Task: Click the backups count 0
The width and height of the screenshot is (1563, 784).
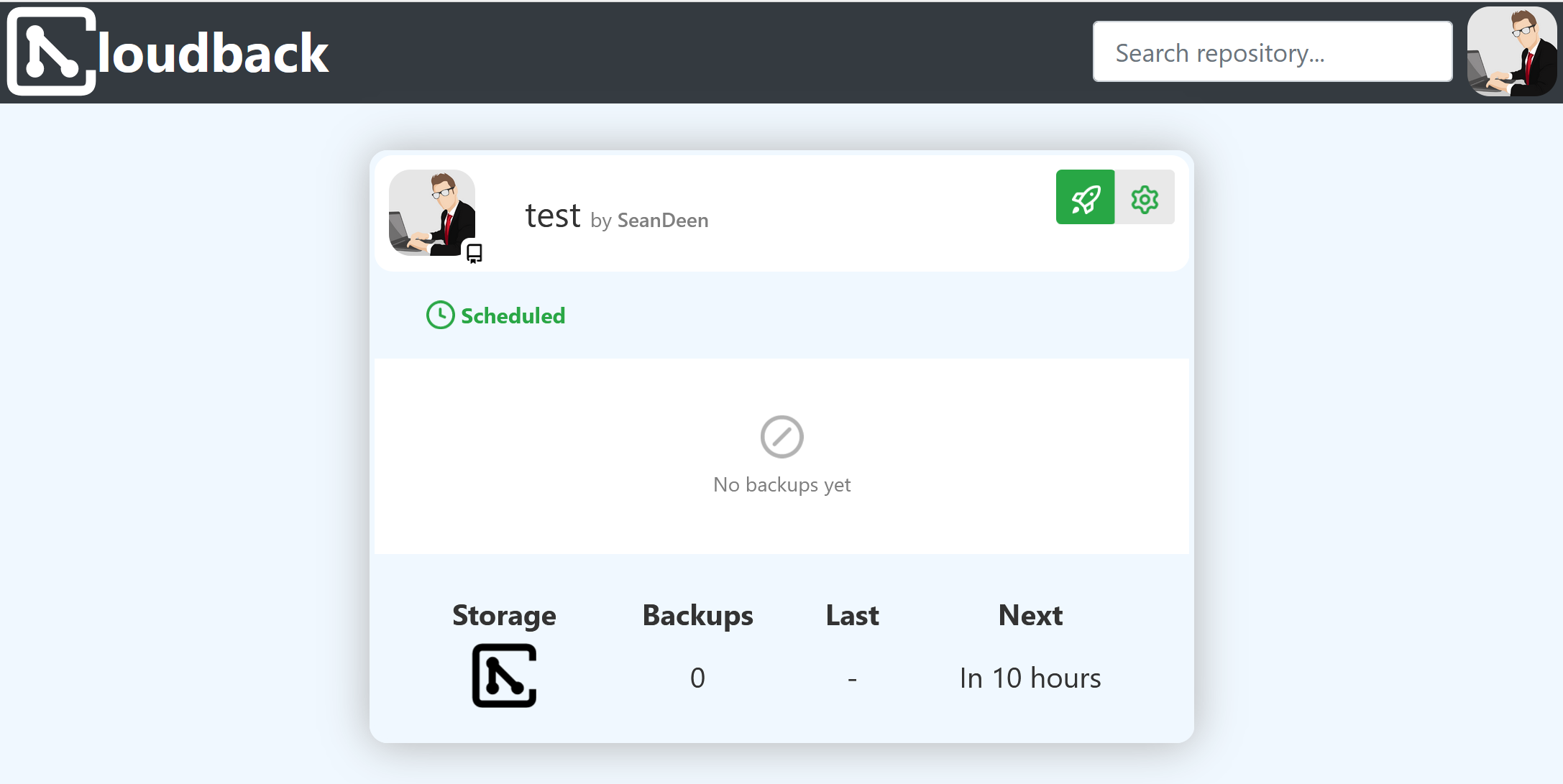Action: [x=697, y=678]
